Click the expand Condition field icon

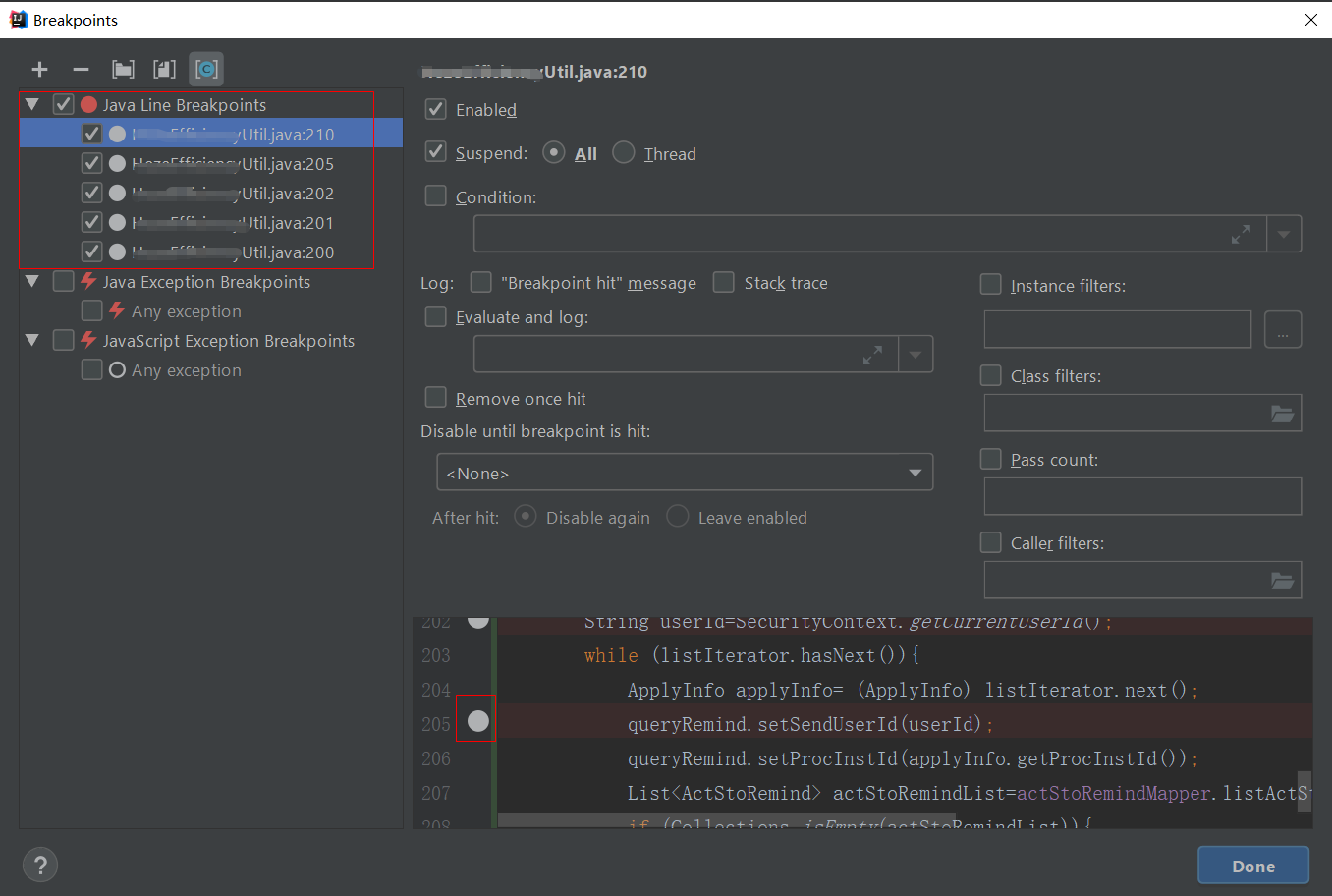coord(1242,234)
